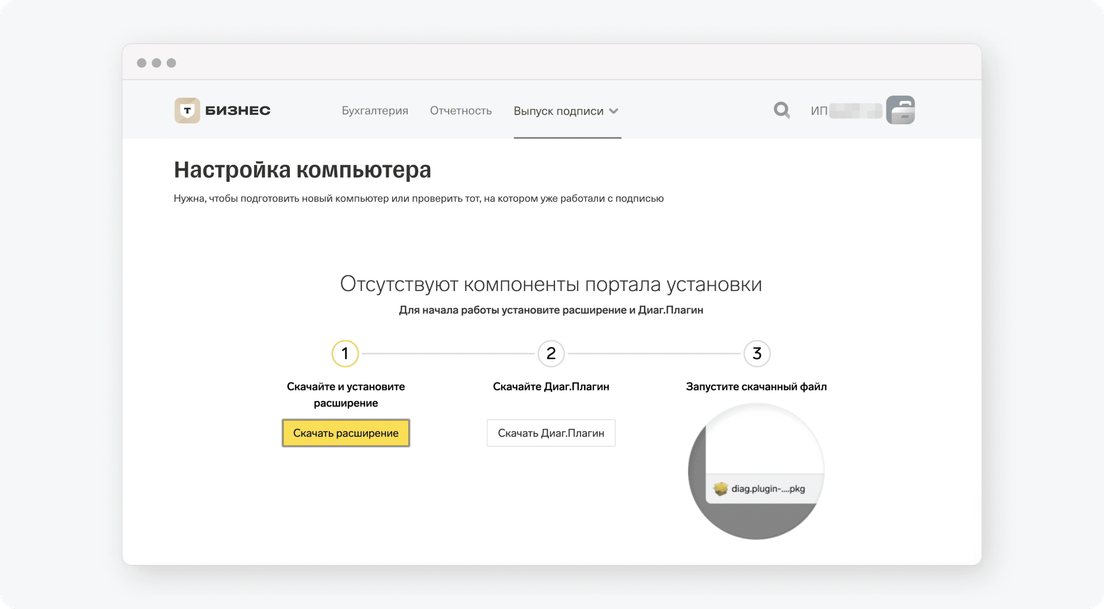Image resolution: width=1104 pixels, height=609 pixels.
Task: Open the Бухгалтерия section
Action: [375, 111]
